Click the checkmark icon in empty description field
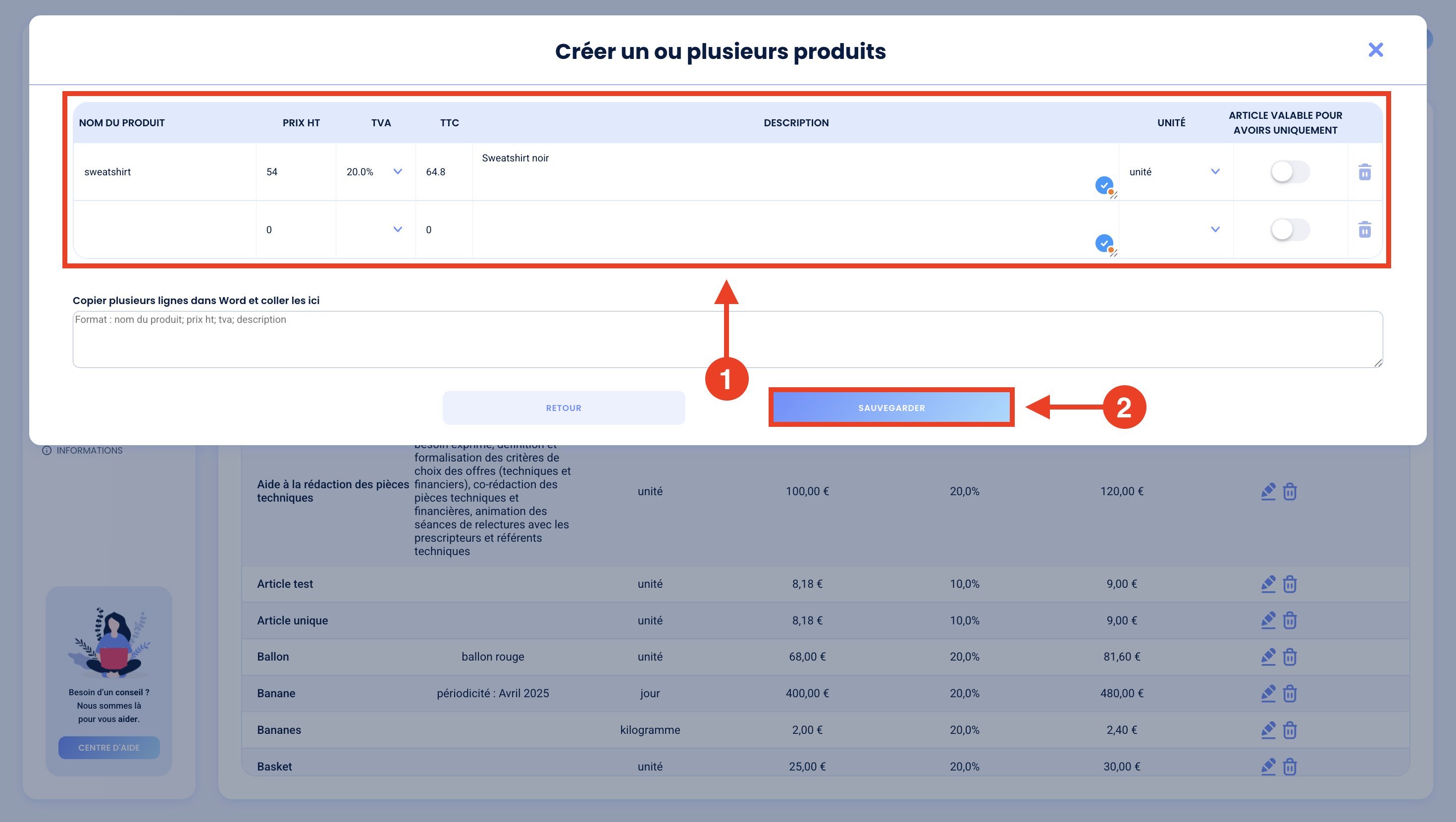The image size is (1456, 822). pyautogui.click(x=1104, y=243)
